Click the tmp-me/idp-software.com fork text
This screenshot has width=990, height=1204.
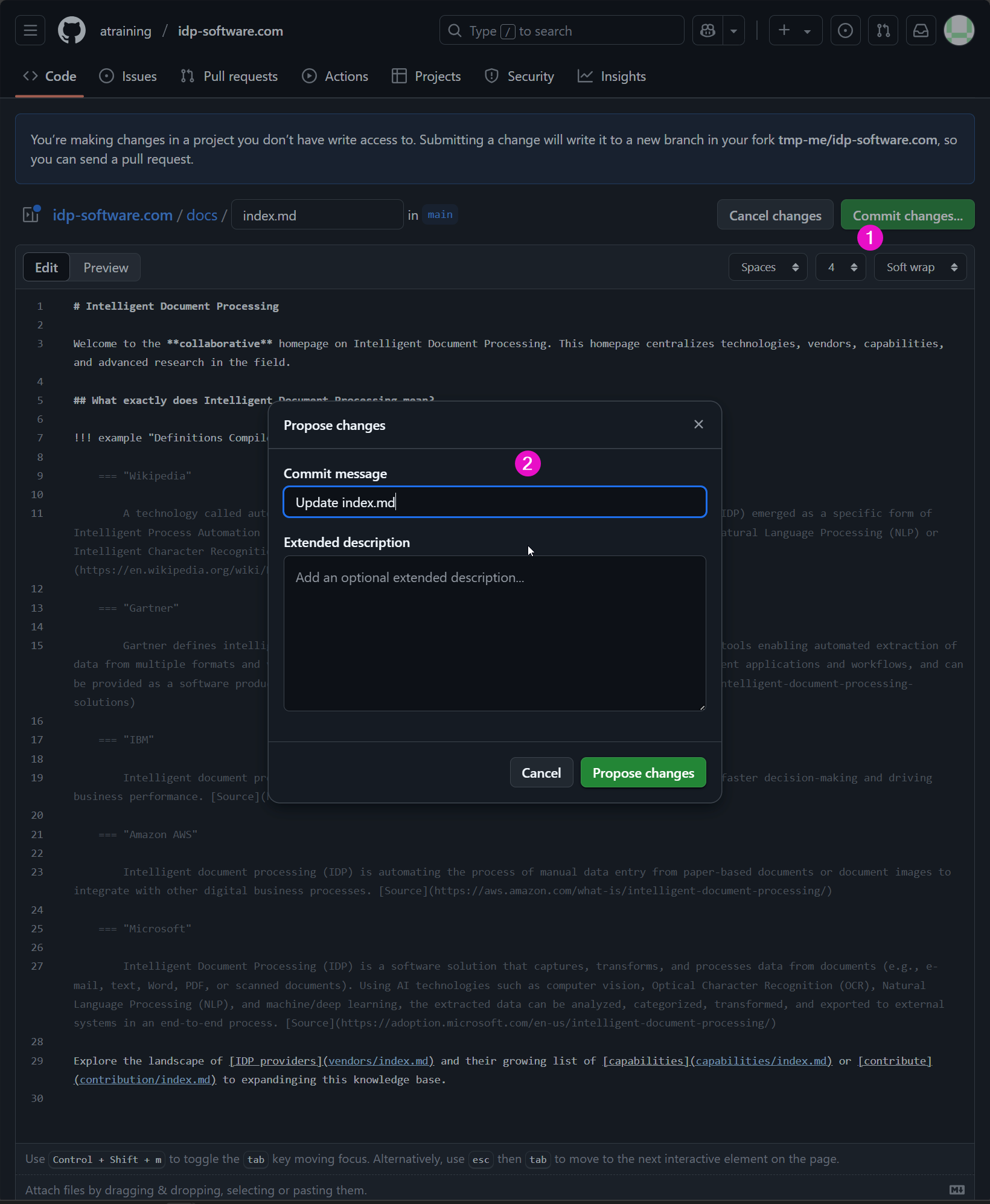click(857, 139)
